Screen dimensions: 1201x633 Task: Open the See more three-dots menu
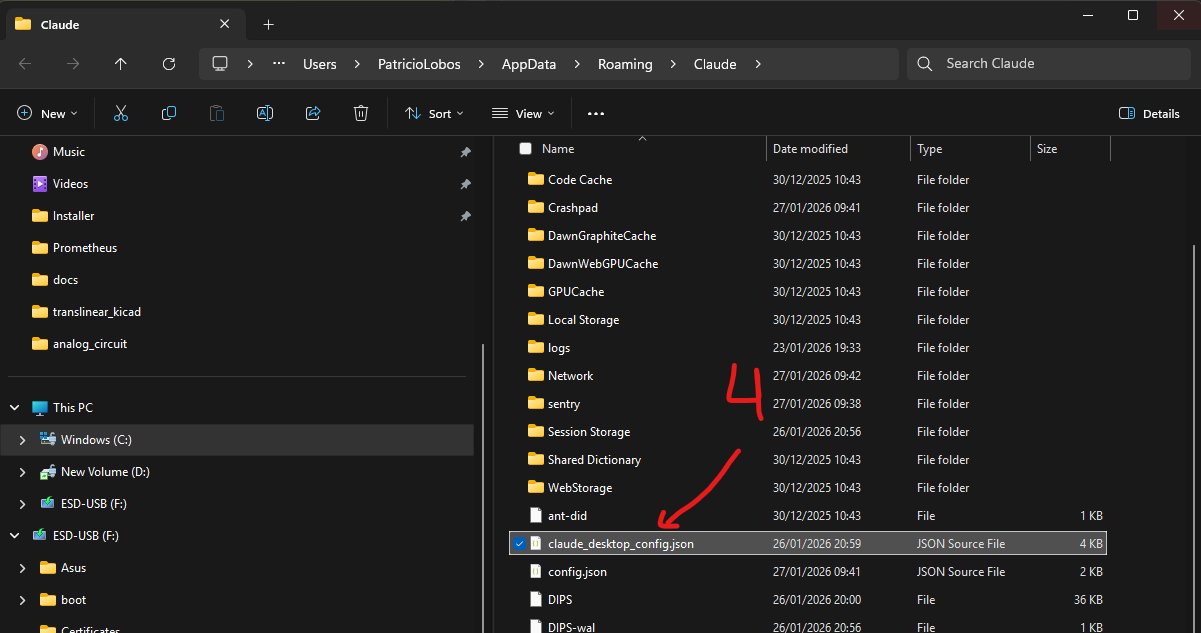click(x=596, y=114)
